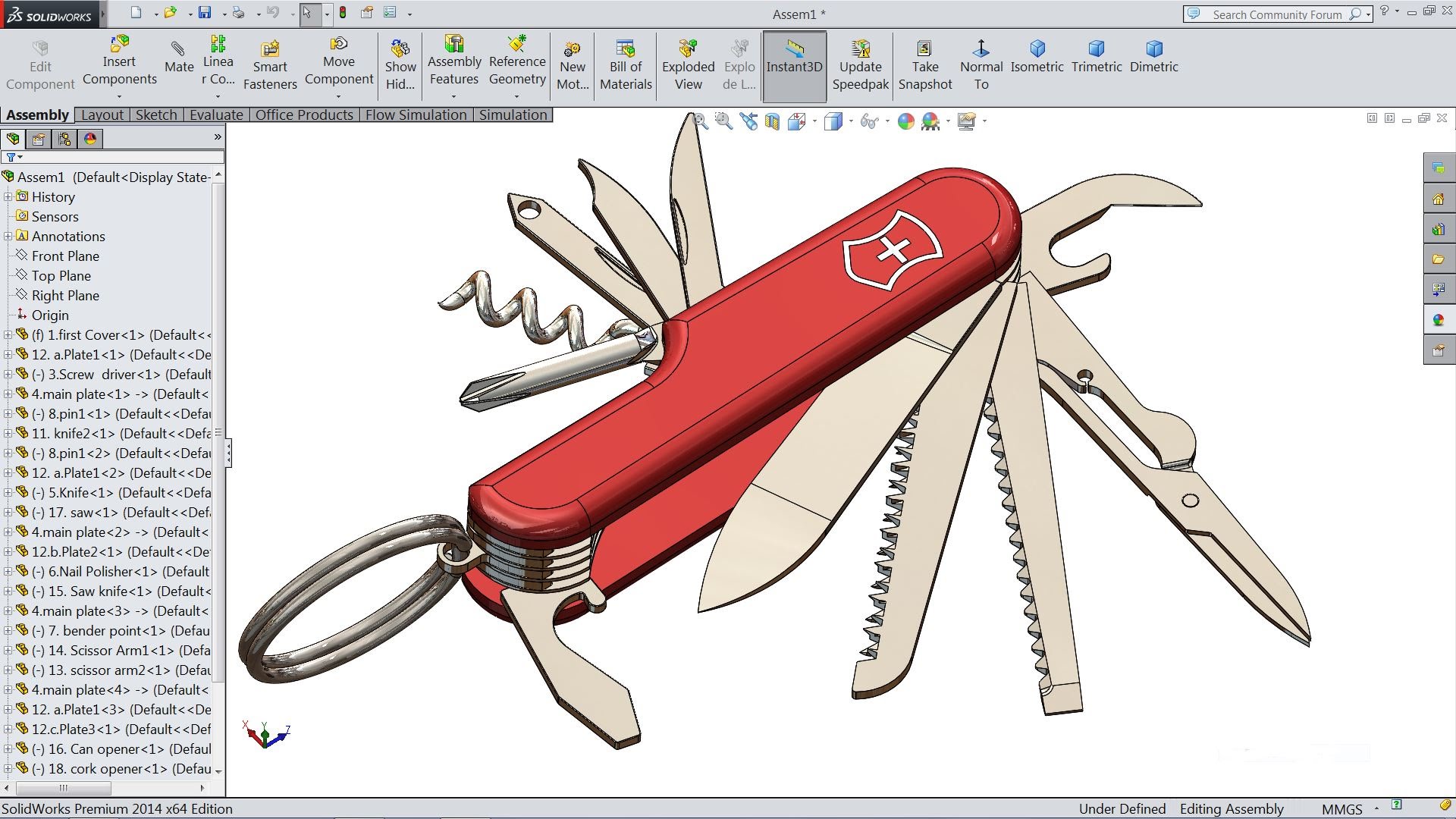
Task: Click Zoom to Fit magnifier icon
Action: 700,121
